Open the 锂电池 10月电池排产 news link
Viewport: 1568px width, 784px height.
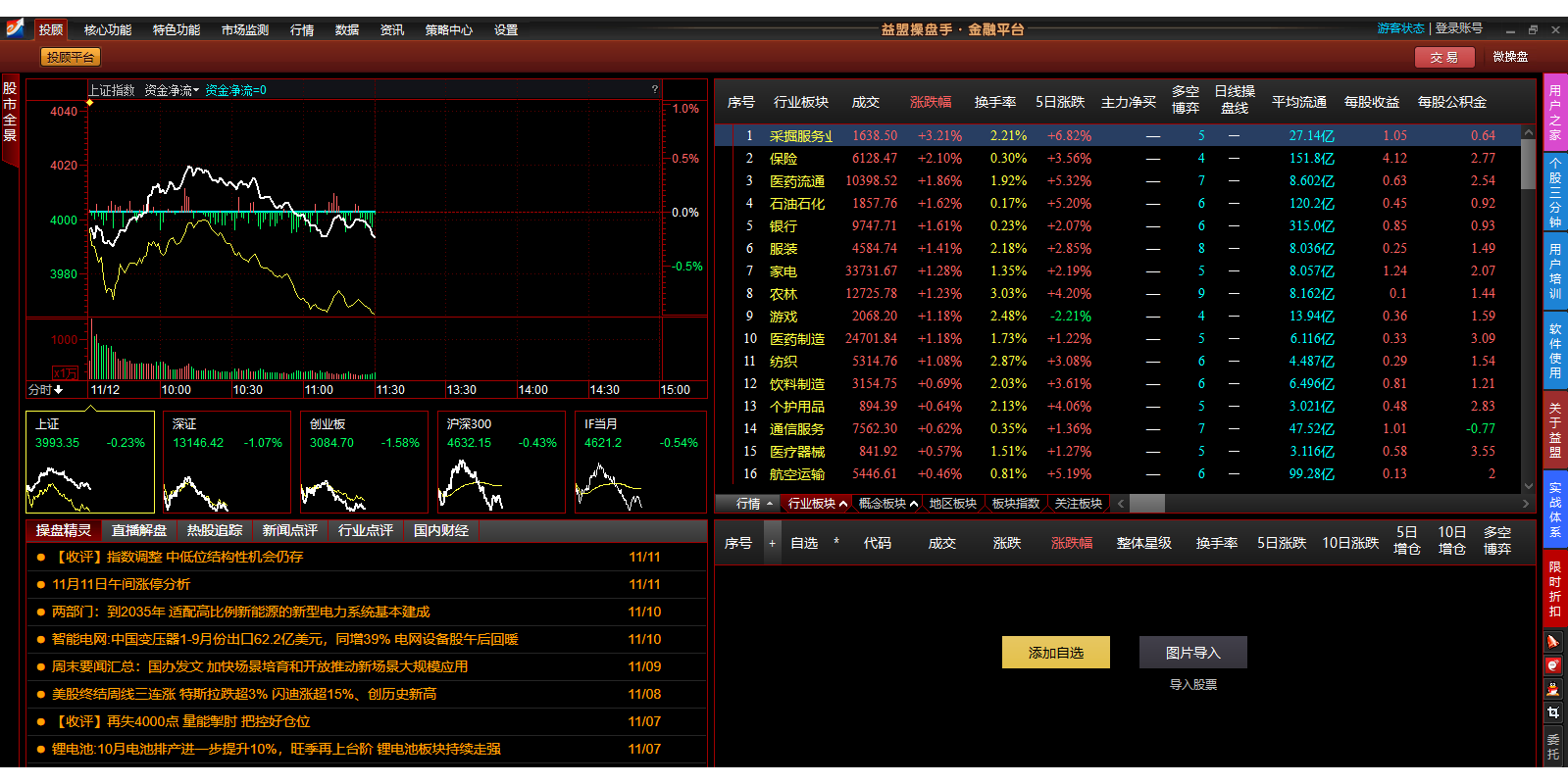tap(276, 749)
